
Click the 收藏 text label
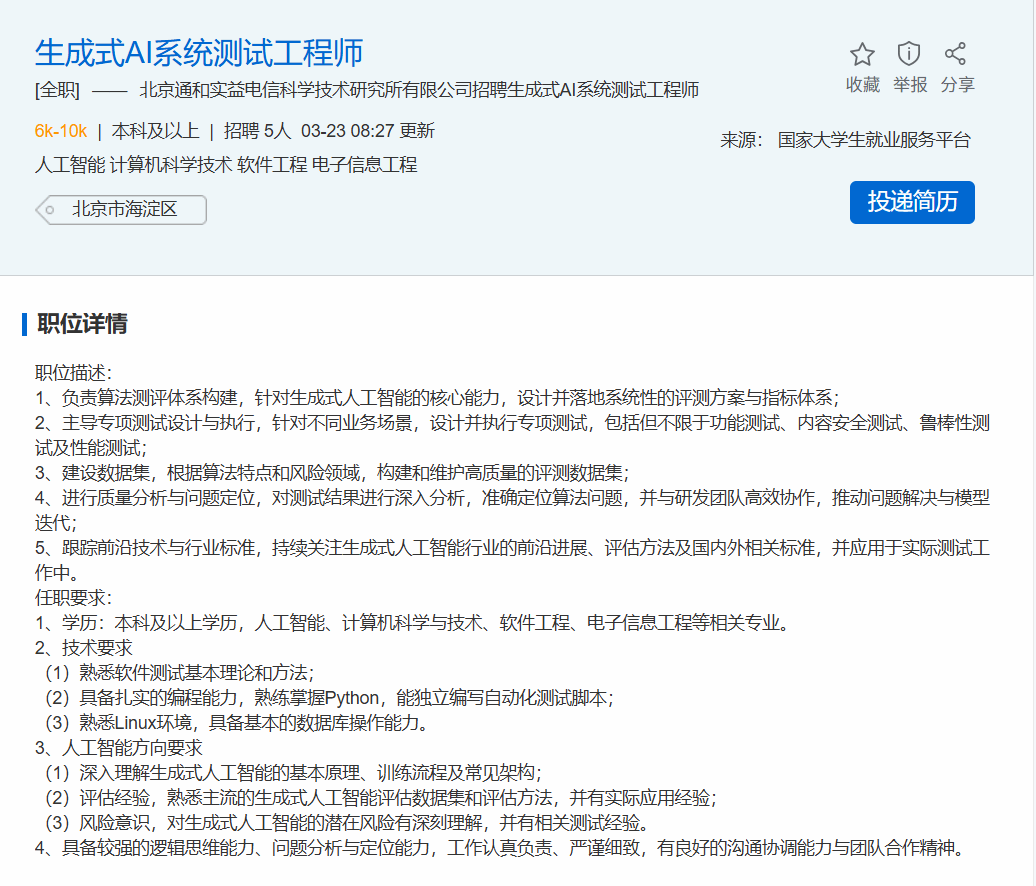click(x=862, y=85)
